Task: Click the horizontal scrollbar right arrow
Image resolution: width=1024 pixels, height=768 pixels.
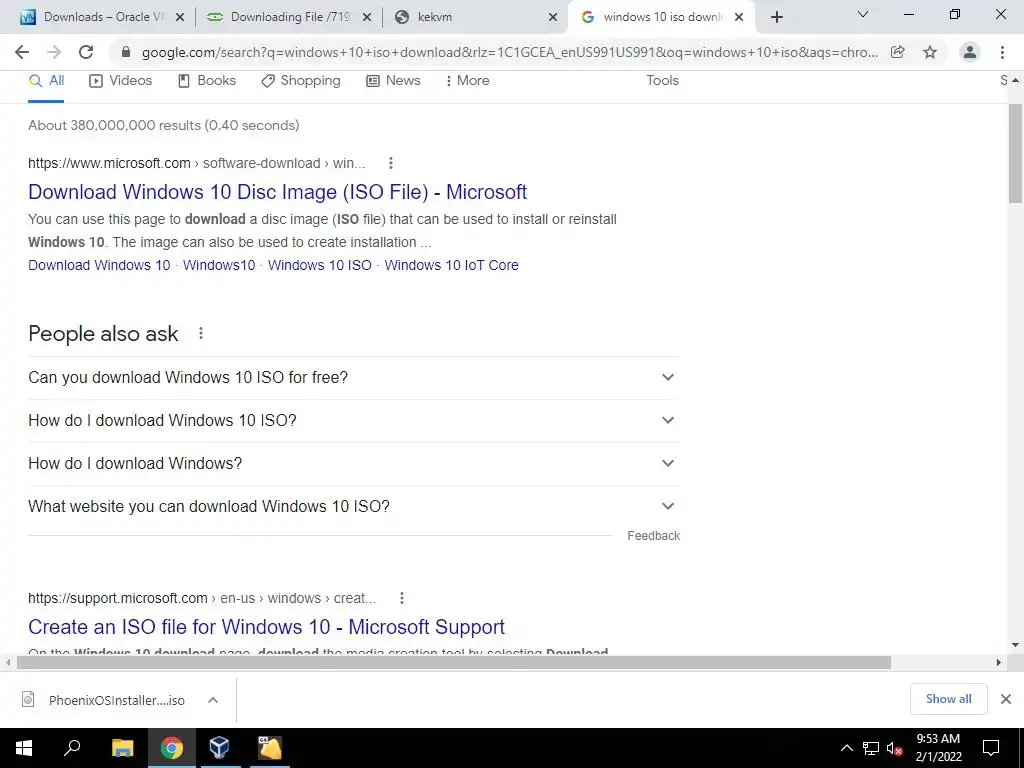Action: [x=999, y=663]
